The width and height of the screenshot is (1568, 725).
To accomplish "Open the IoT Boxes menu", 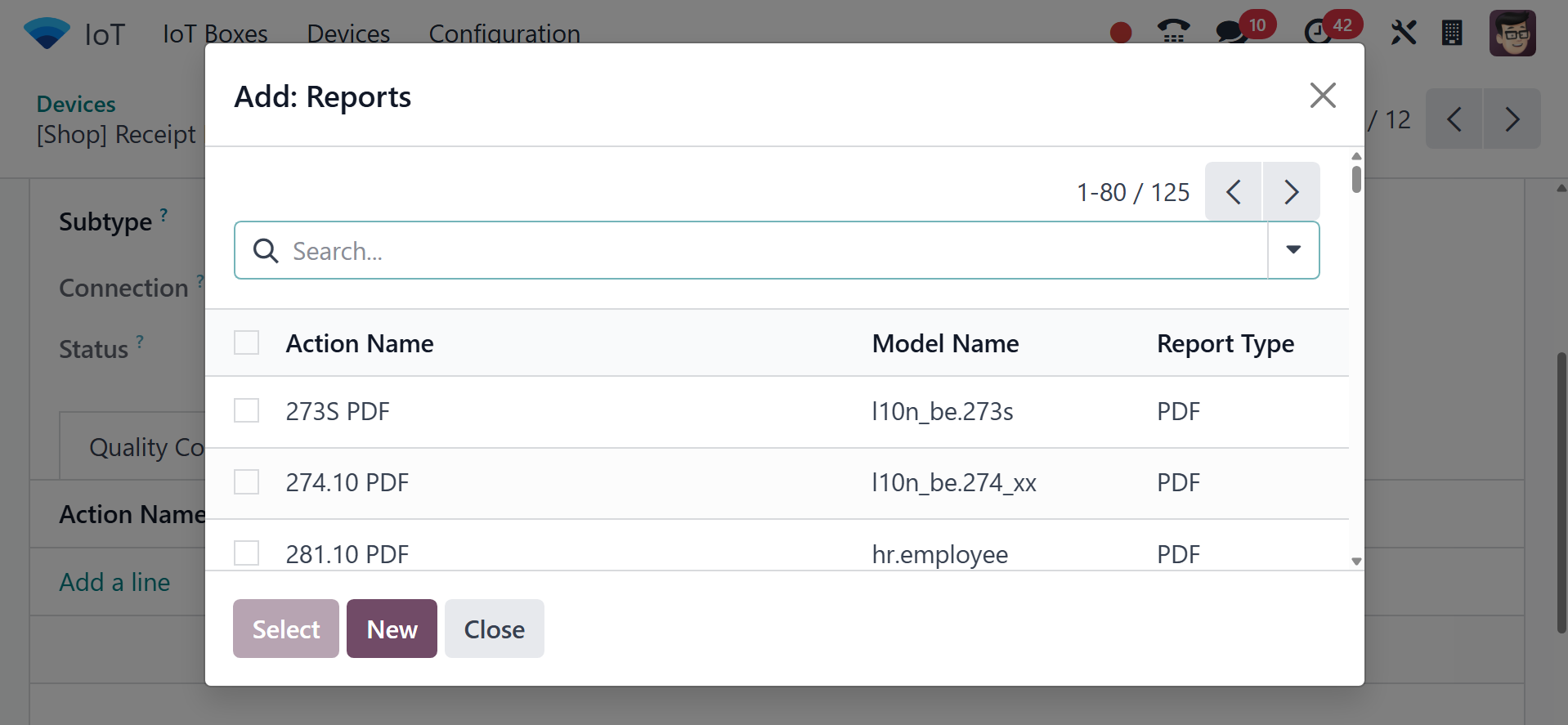I will pos(215,34).
